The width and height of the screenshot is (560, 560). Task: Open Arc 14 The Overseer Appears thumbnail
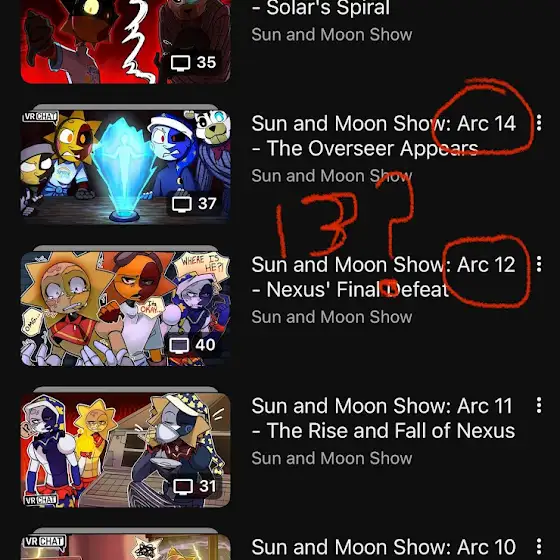125,167
